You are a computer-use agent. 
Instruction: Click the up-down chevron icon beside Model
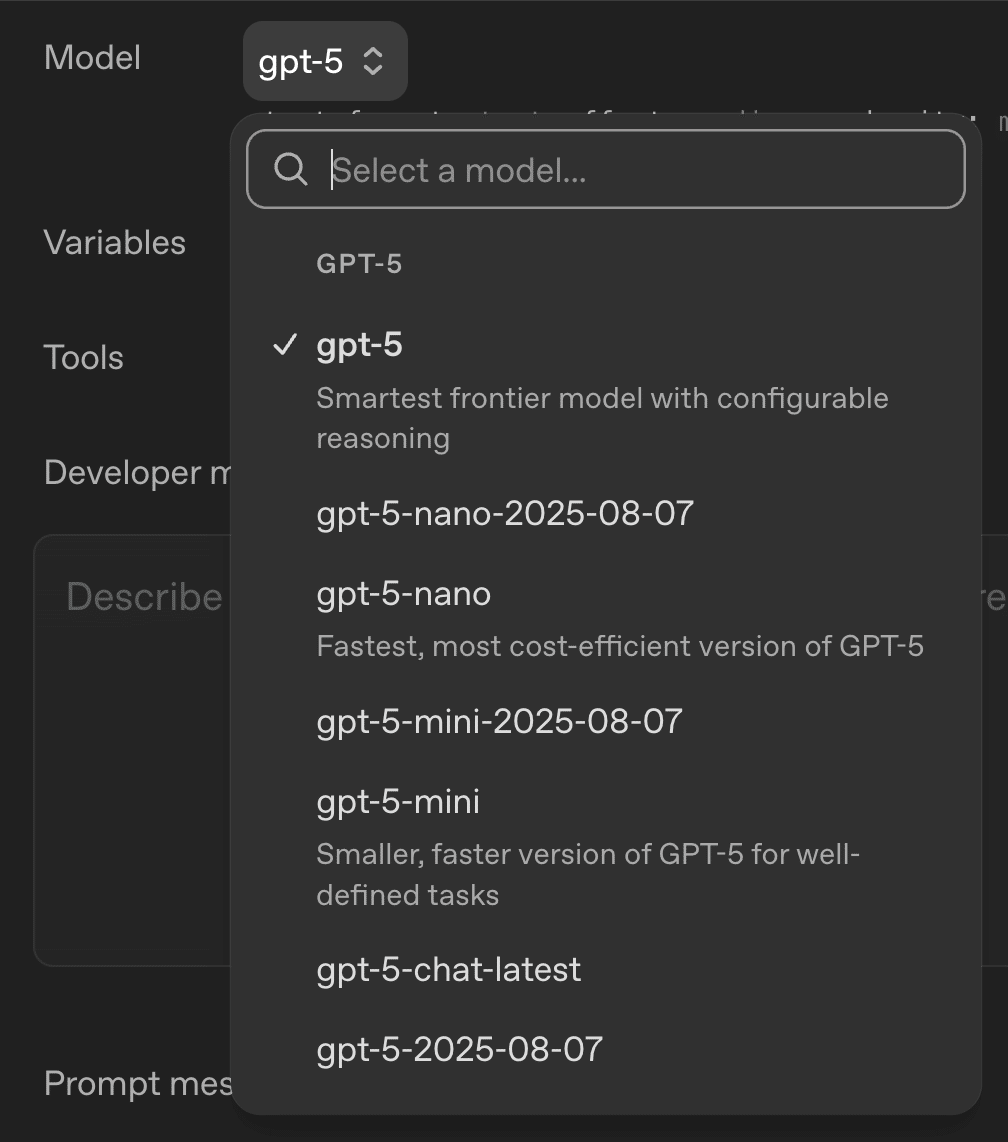click(372, 62)
